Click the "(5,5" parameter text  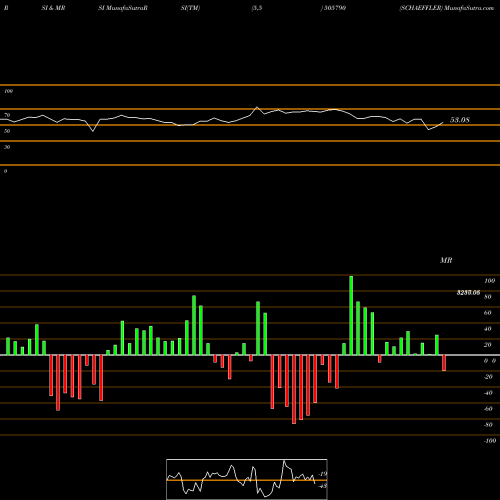pyautogui.click(x=257, y=8)
